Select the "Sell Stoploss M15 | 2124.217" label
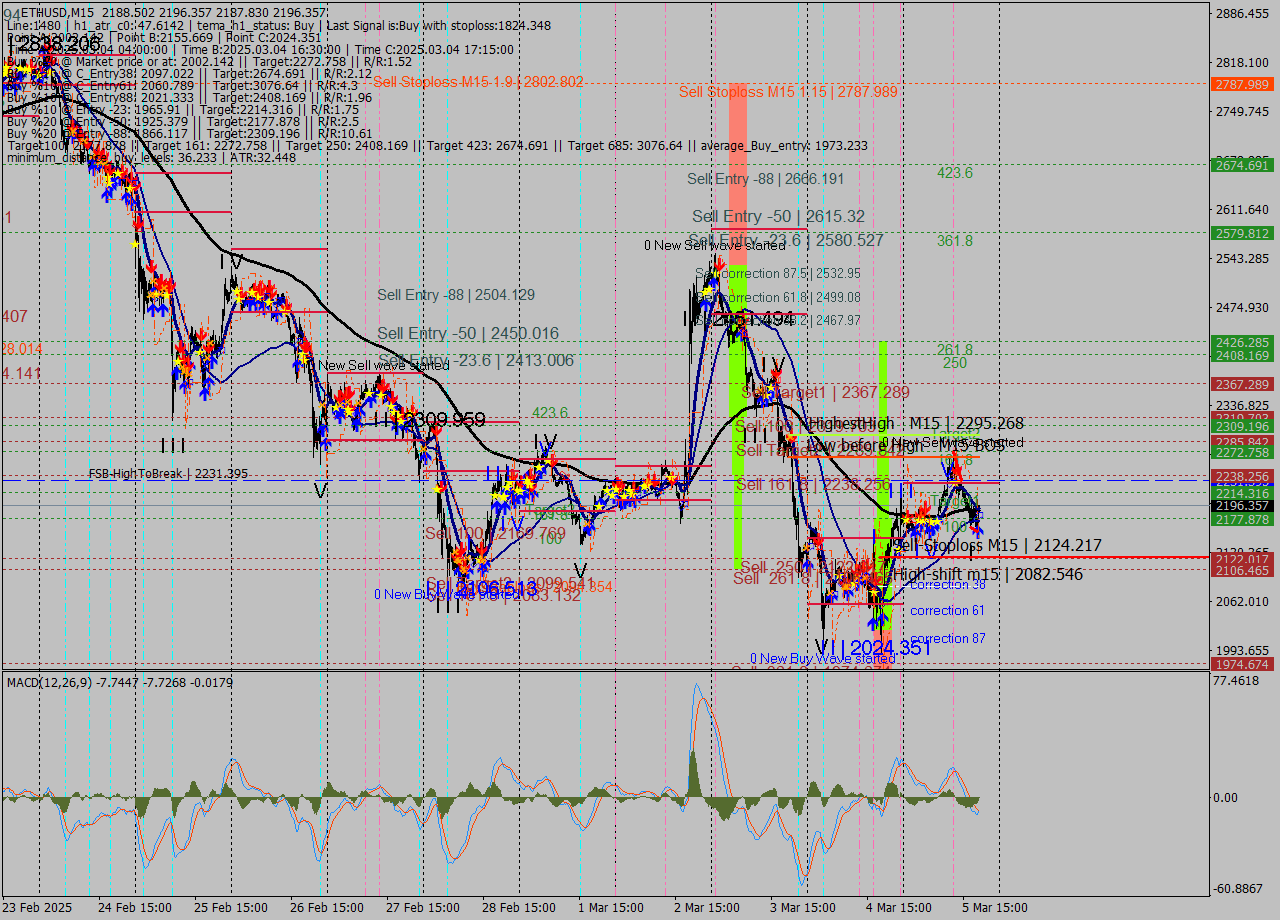 click(996, 545)
